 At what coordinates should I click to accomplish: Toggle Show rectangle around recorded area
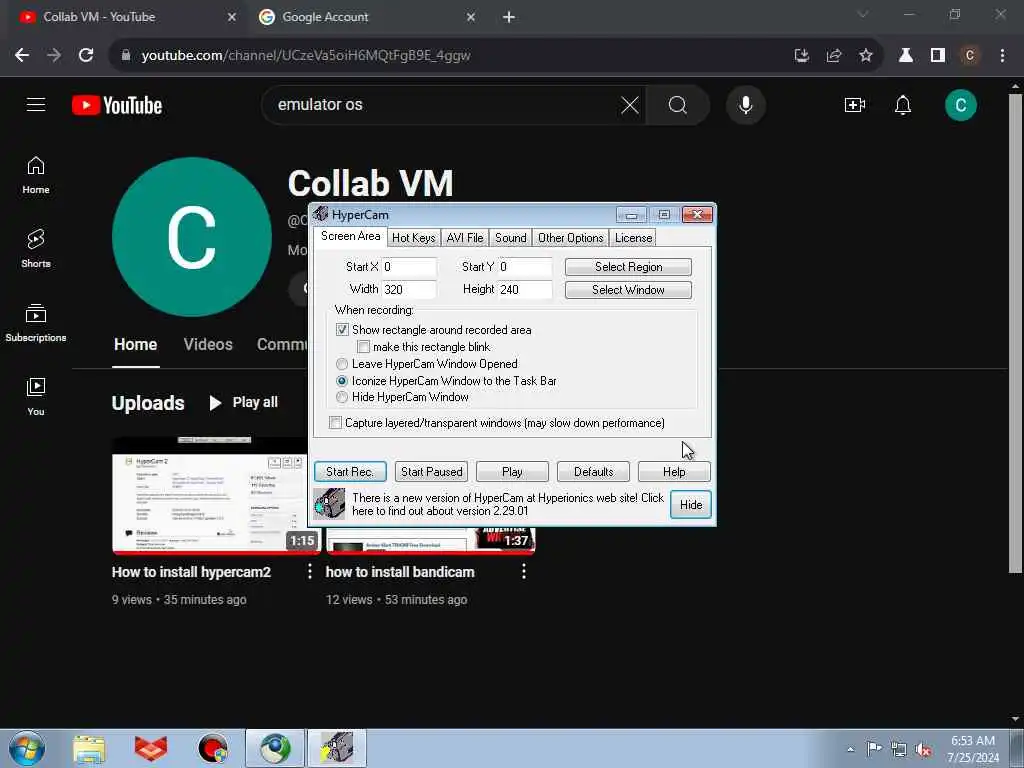coord(342,330)
